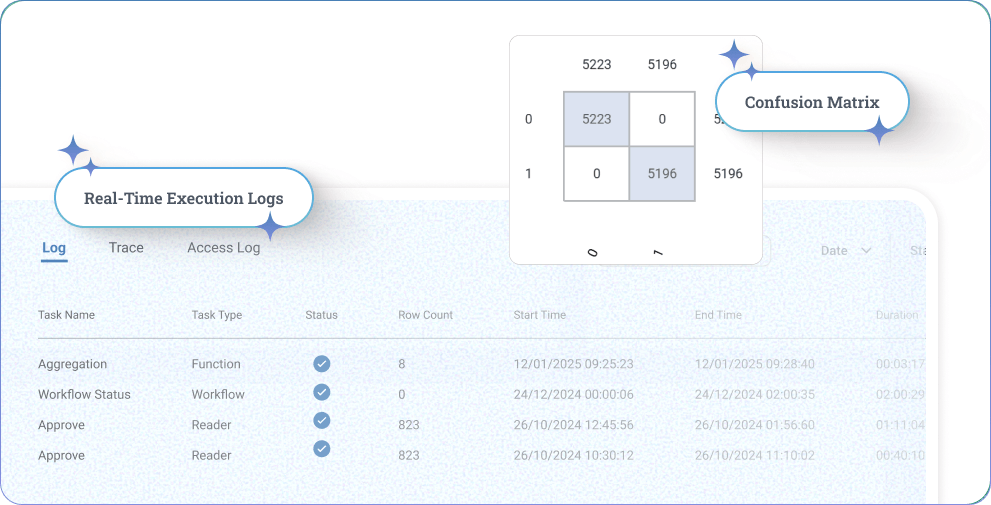This screenshot has width=991, height=505.
Task: Sort by the Row Count column header
Action: coord(425,315)
